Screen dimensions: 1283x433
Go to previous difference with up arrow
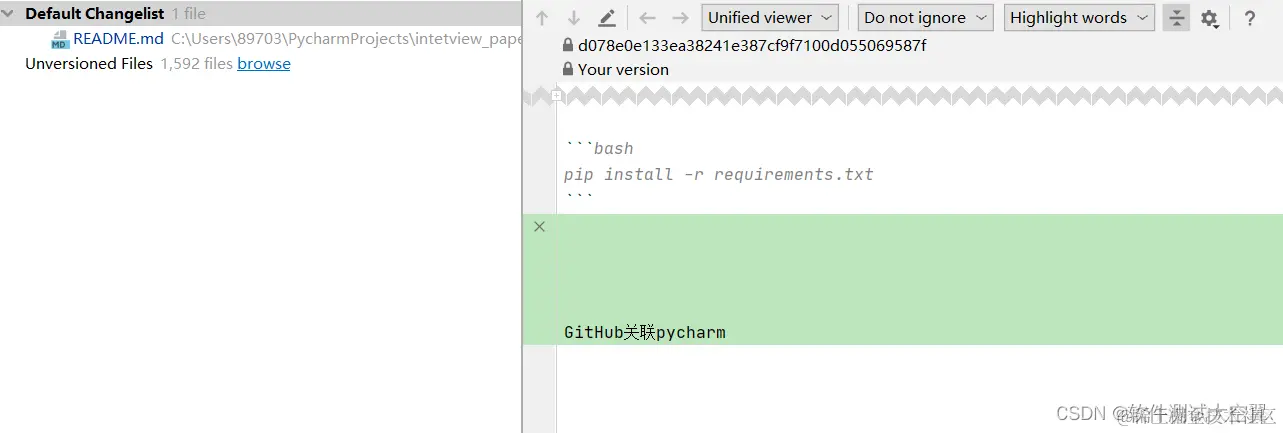point(542,18)
